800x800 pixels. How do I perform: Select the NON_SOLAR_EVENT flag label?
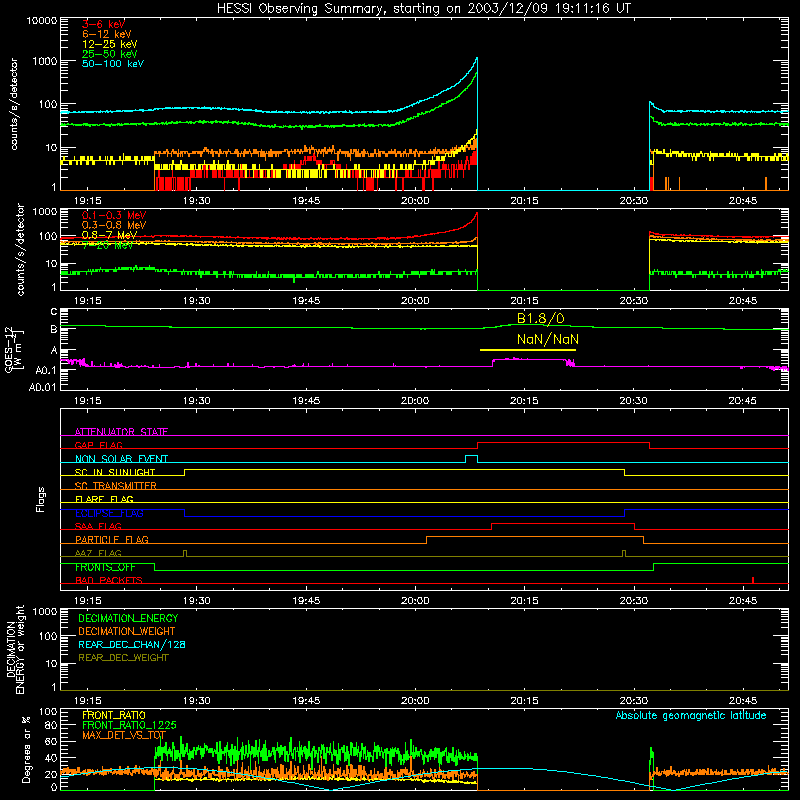(121, 459)
